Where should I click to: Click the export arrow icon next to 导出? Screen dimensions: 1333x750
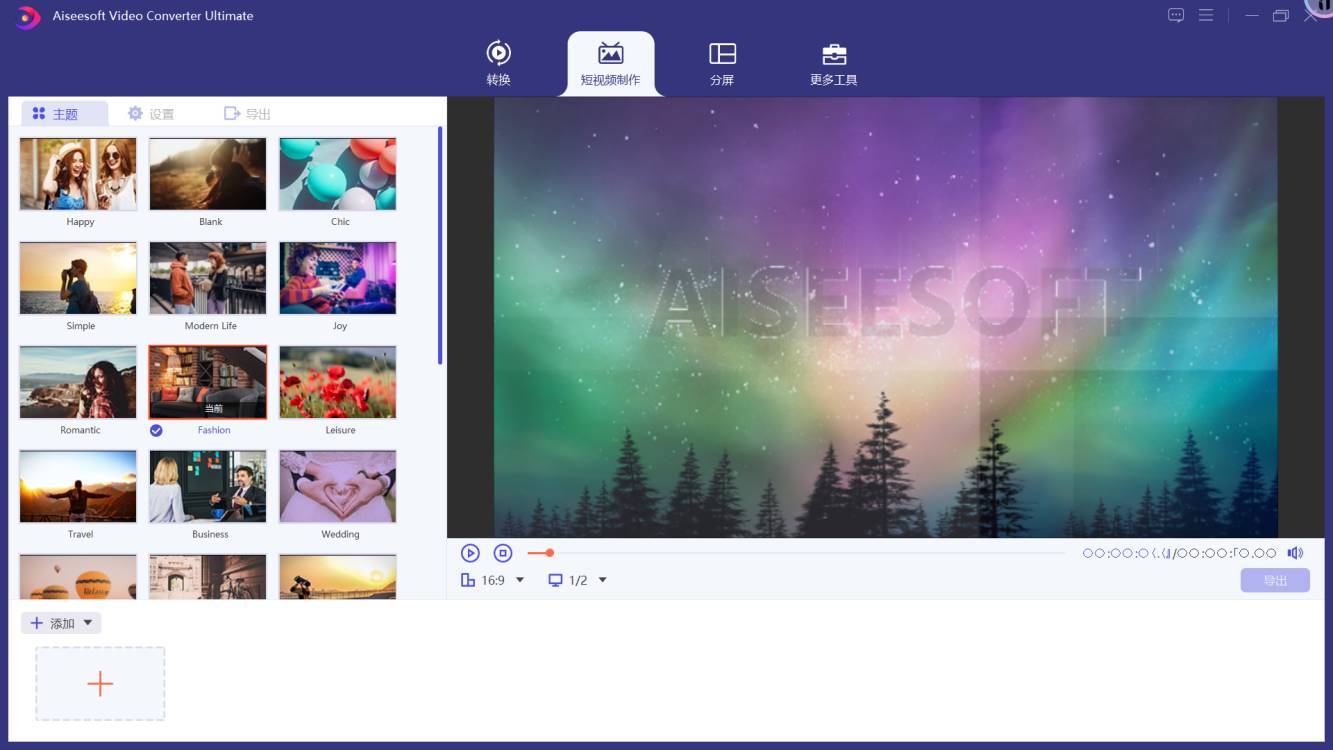[232, 113]
